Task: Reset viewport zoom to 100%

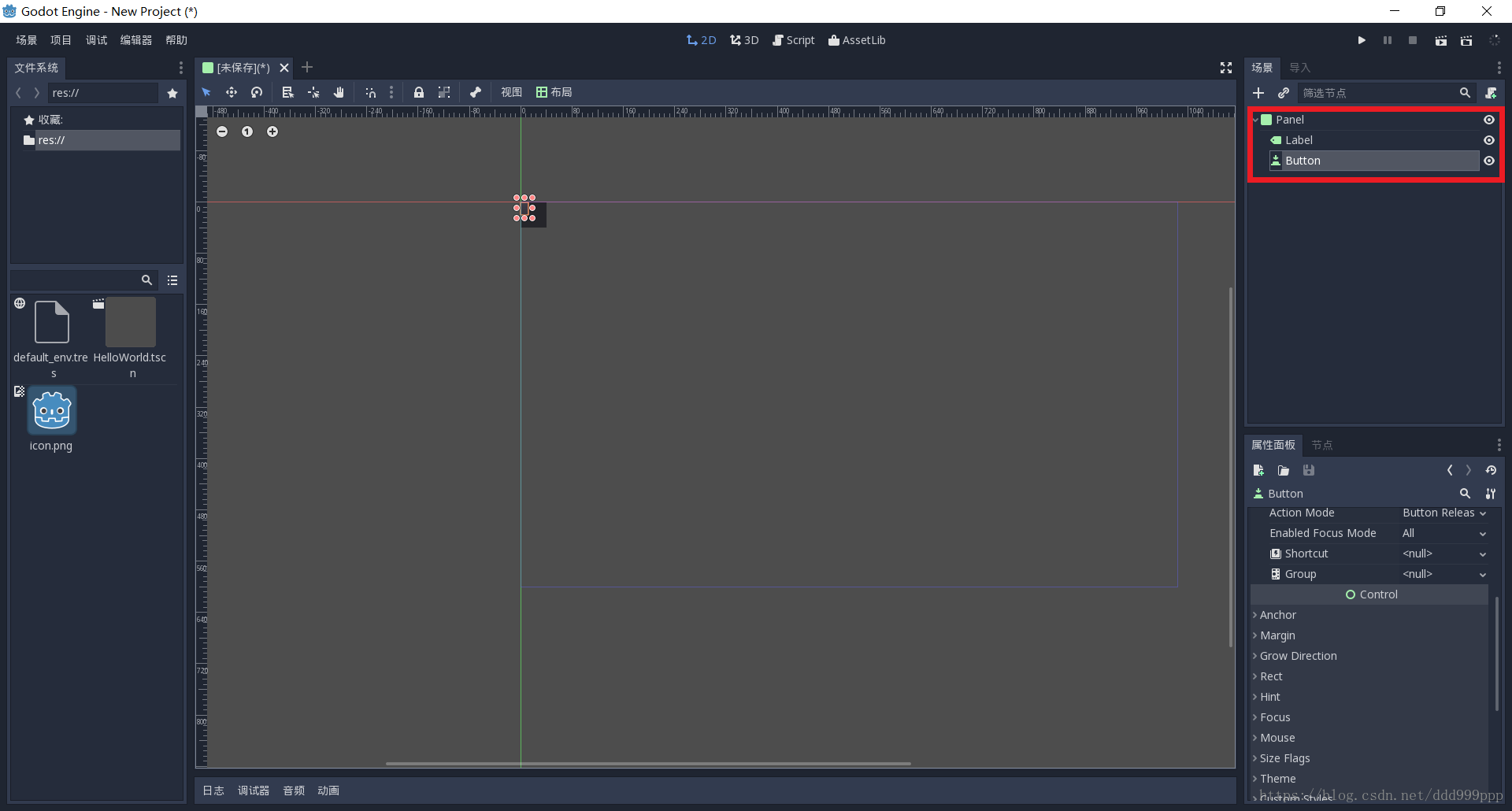Action: coord(247,131)
